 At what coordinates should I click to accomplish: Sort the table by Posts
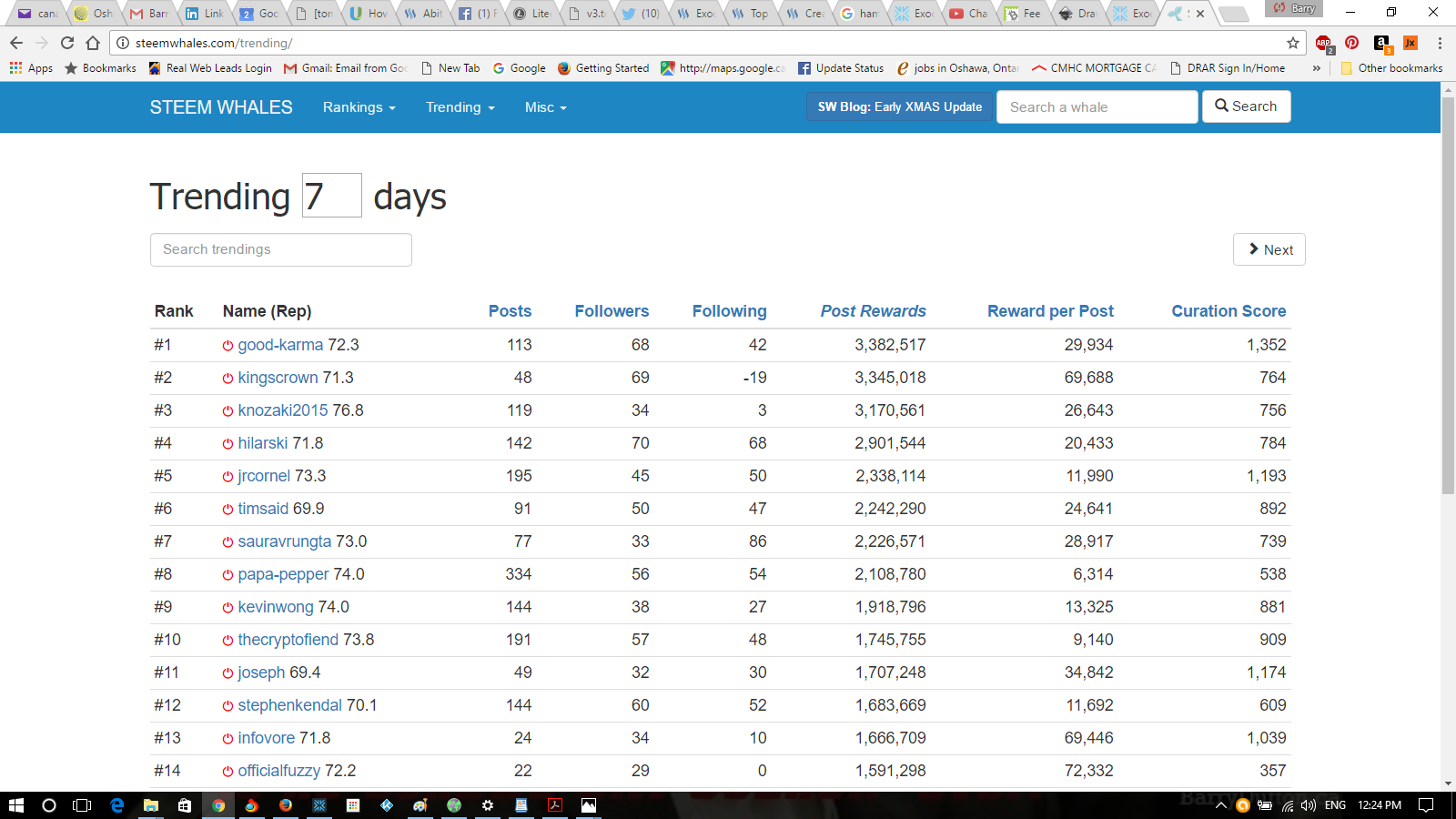pos(510,311)
